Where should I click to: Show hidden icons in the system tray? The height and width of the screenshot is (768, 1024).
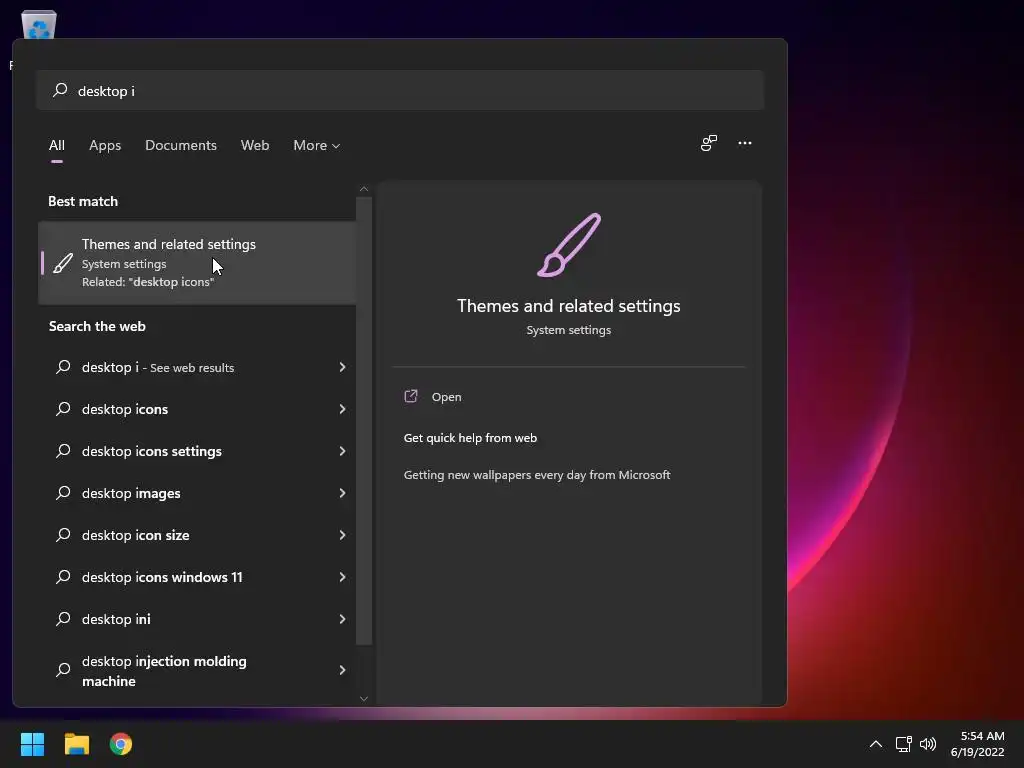[876, 744]
